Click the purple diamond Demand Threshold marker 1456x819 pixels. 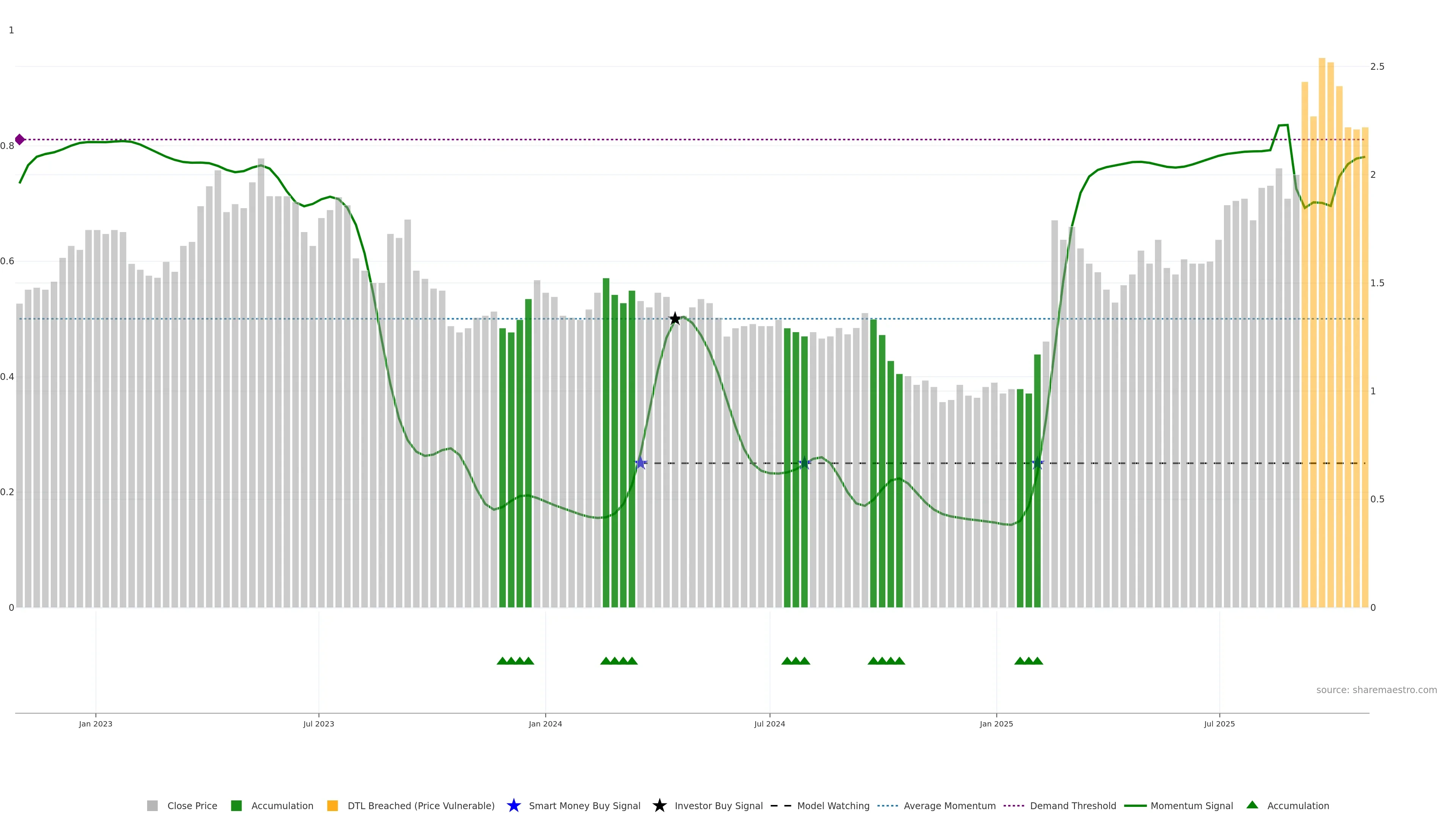click(x=20, y=140)
